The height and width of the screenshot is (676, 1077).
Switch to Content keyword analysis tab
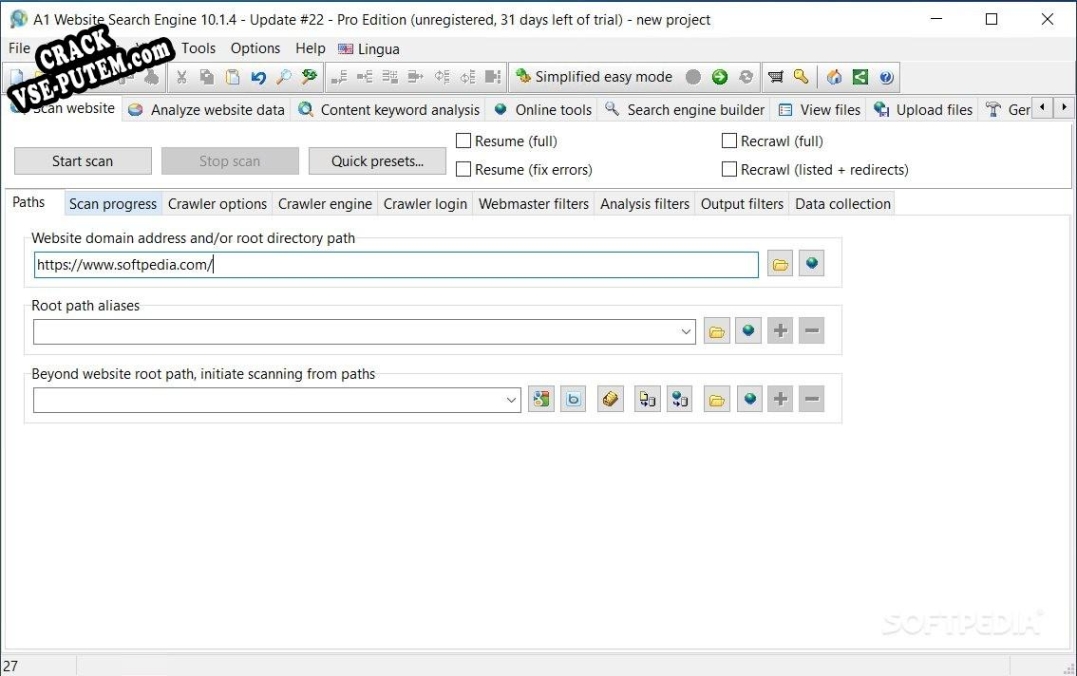pyautogui.click(x=389, y=110)
